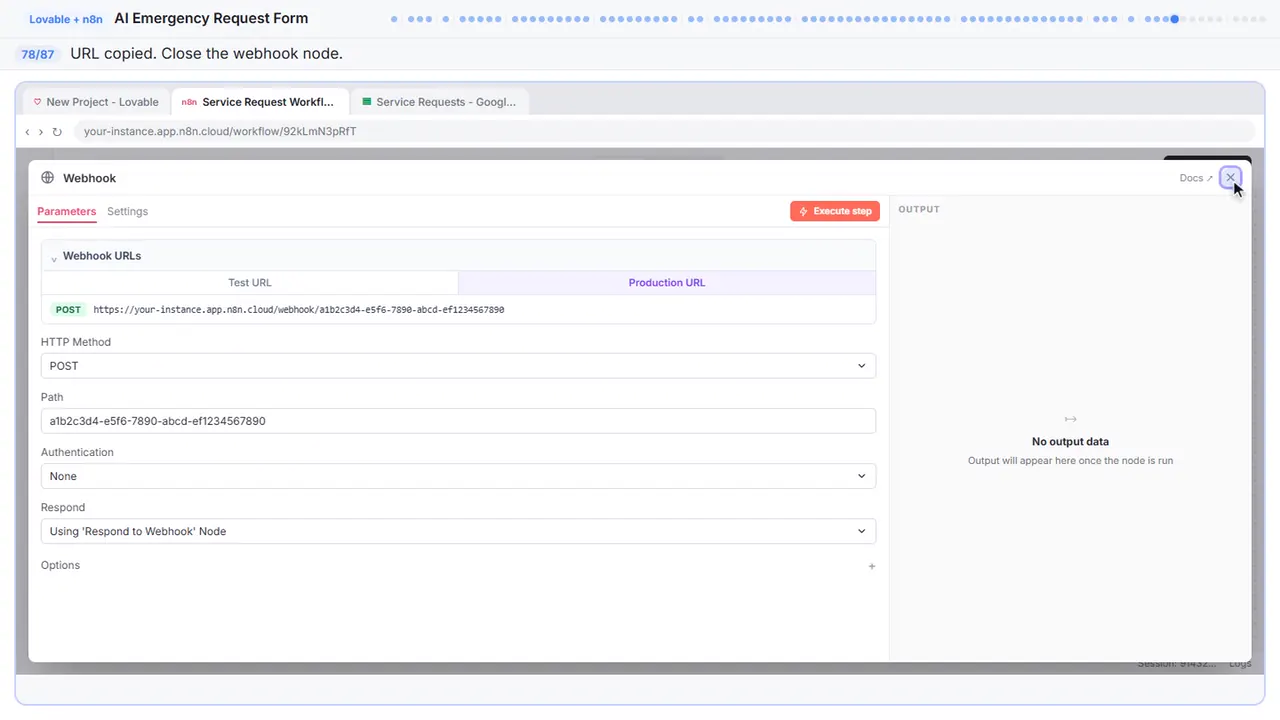Click the Execute step button
The height and width of the screenshot is (720, 1280).
[x=835, y=211]
